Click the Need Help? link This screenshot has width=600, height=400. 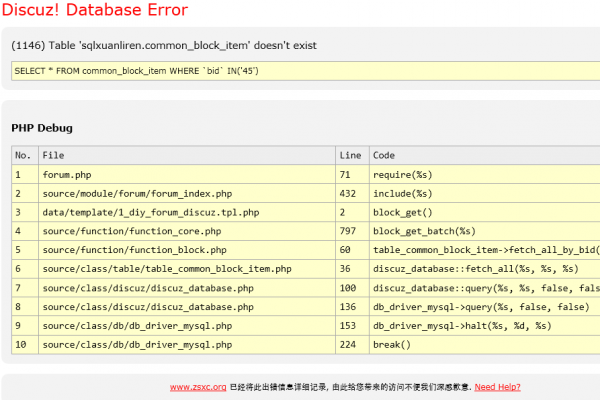[x=497, y=387]
